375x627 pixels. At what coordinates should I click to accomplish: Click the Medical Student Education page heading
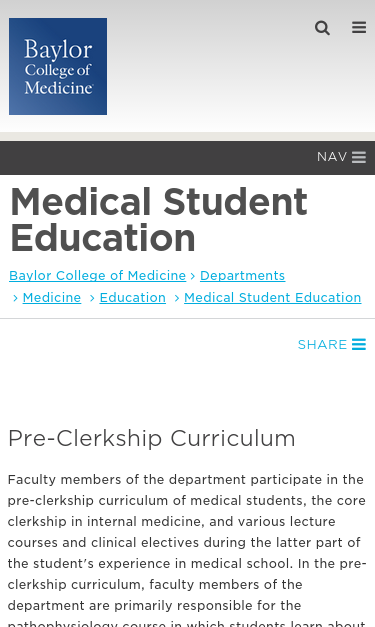(x=159, y=220)
